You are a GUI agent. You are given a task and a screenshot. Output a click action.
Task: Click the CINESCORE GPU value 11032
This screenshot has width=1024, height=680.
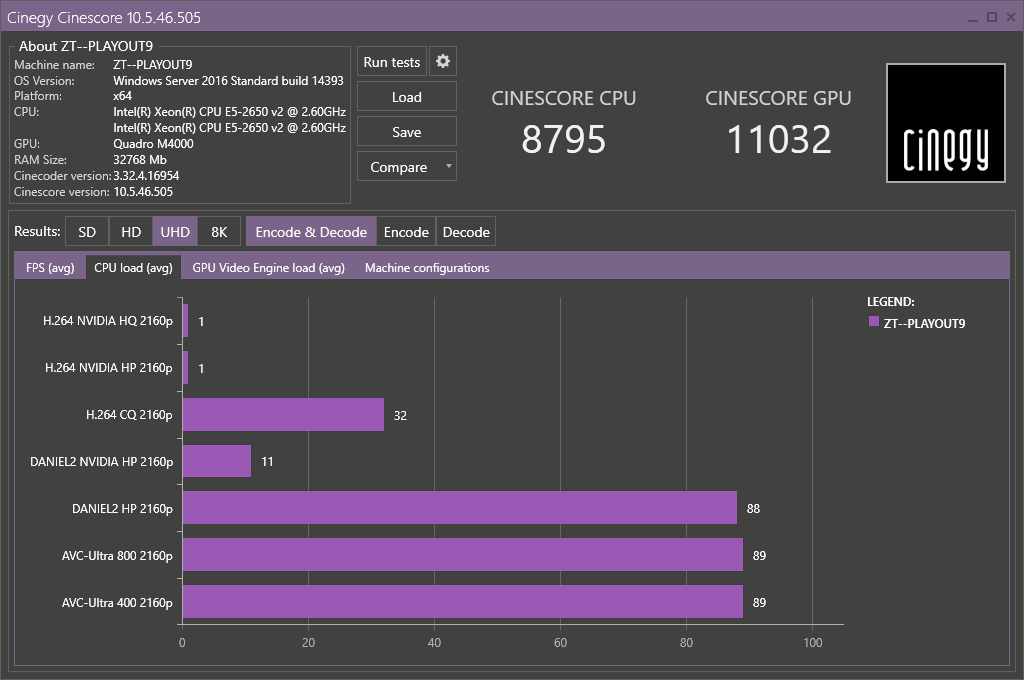[x=778, y=139]
